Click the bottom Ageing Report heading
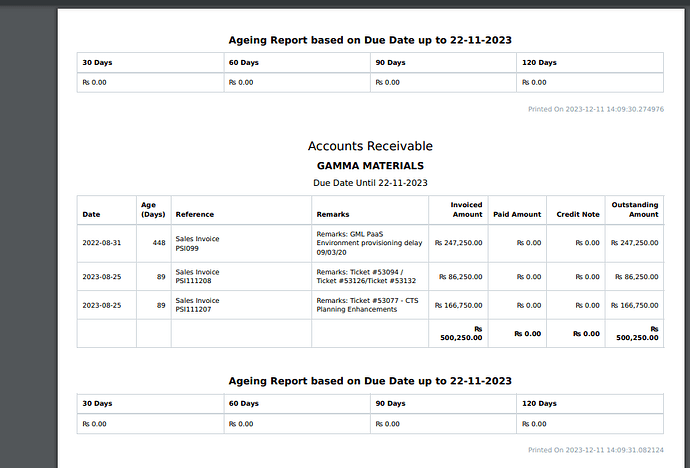The width and height of the screenshot is (690, 468). point(370,381)
